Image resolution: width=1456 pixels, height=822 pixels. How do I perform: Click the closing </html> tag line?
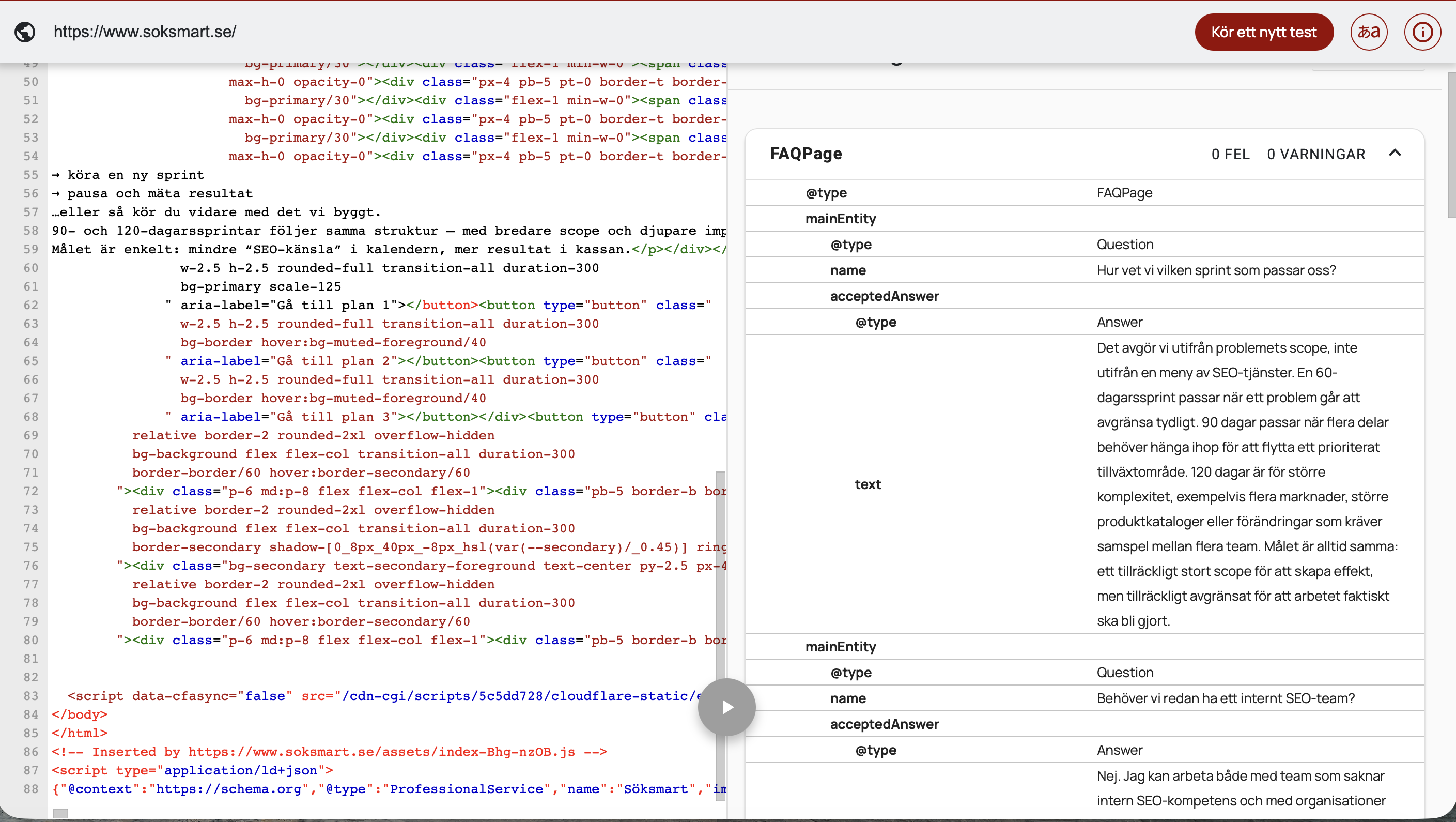79,733
